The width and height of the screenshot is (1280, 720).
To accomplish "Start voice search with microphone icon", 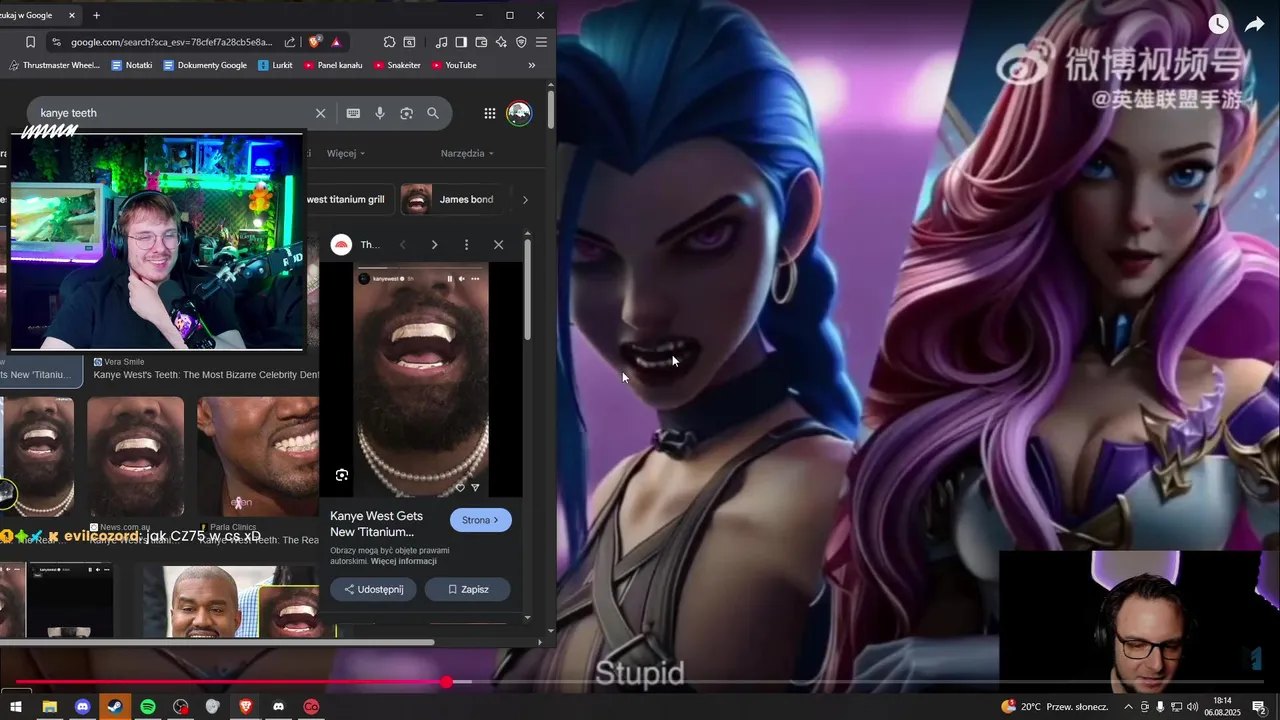I will 380,113.
